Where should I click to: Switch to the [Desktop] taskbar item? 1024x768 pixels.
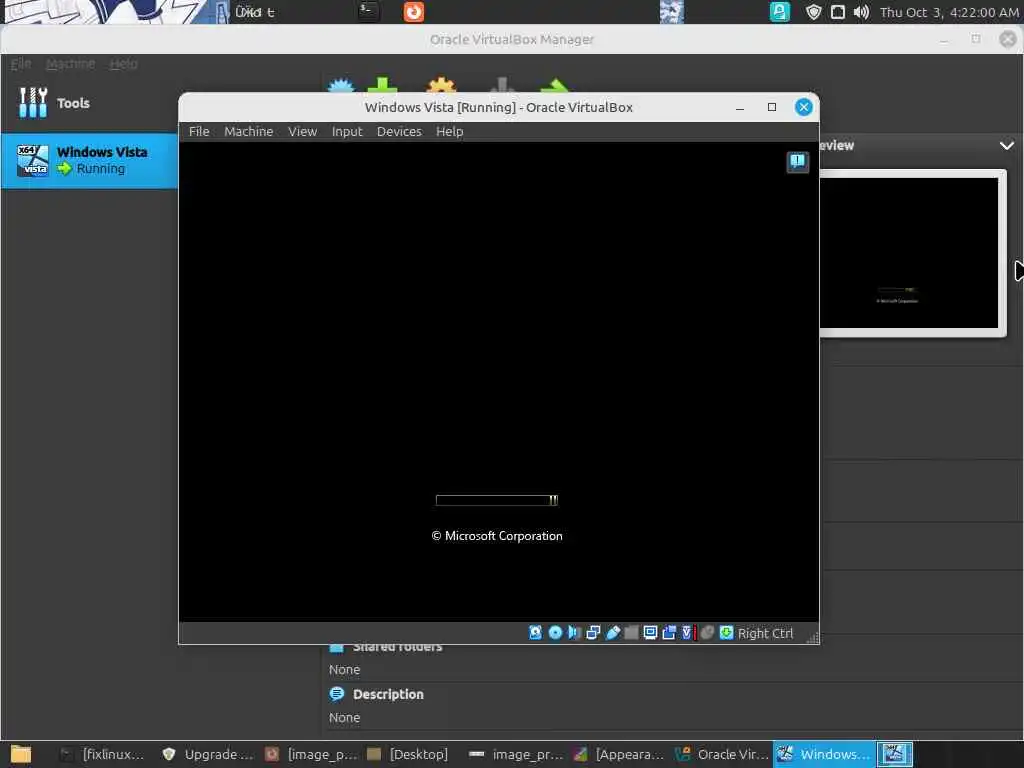tap(408, 754)
